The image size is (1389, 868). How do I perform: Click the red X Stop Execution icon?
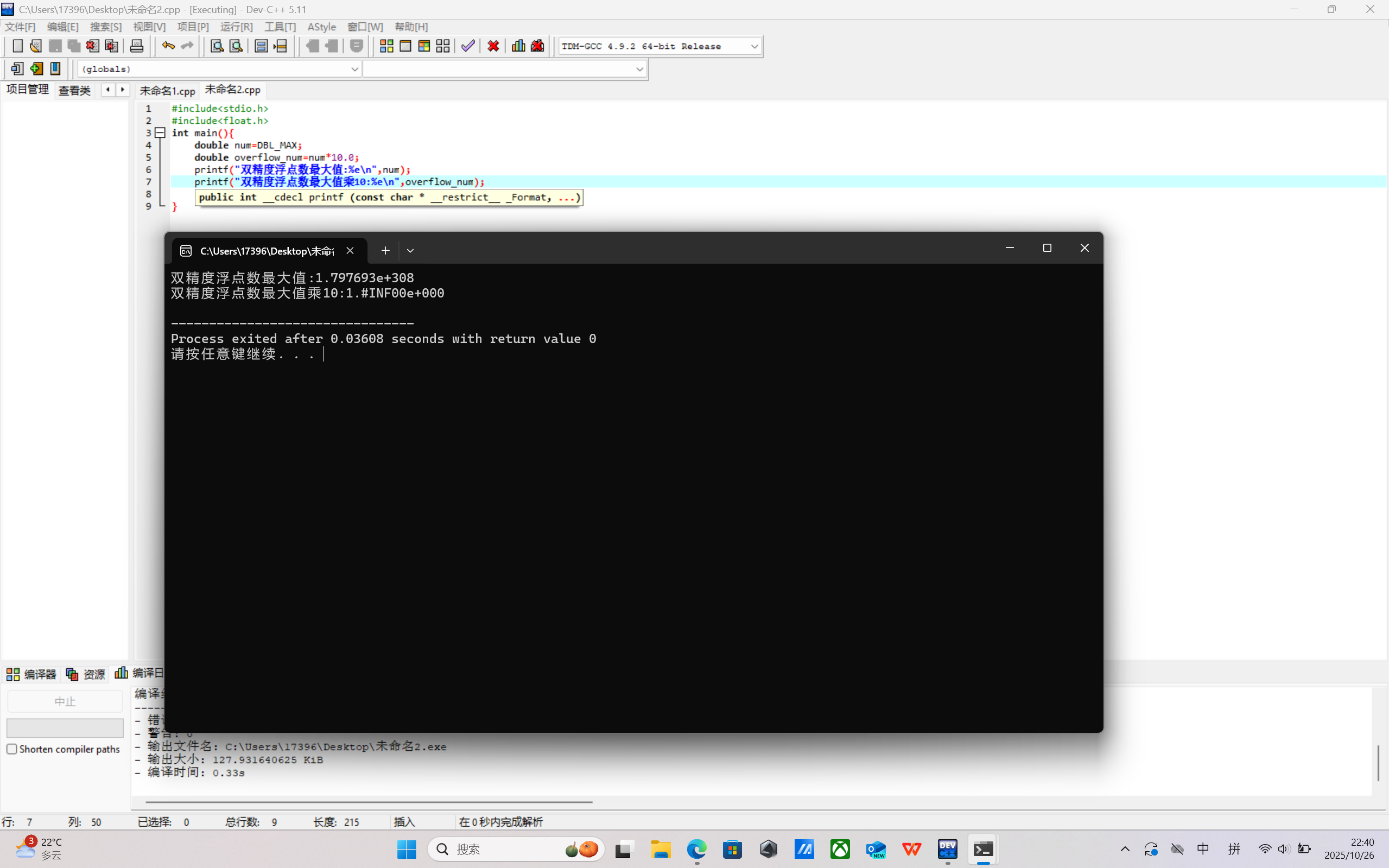[x=493, y=46]
